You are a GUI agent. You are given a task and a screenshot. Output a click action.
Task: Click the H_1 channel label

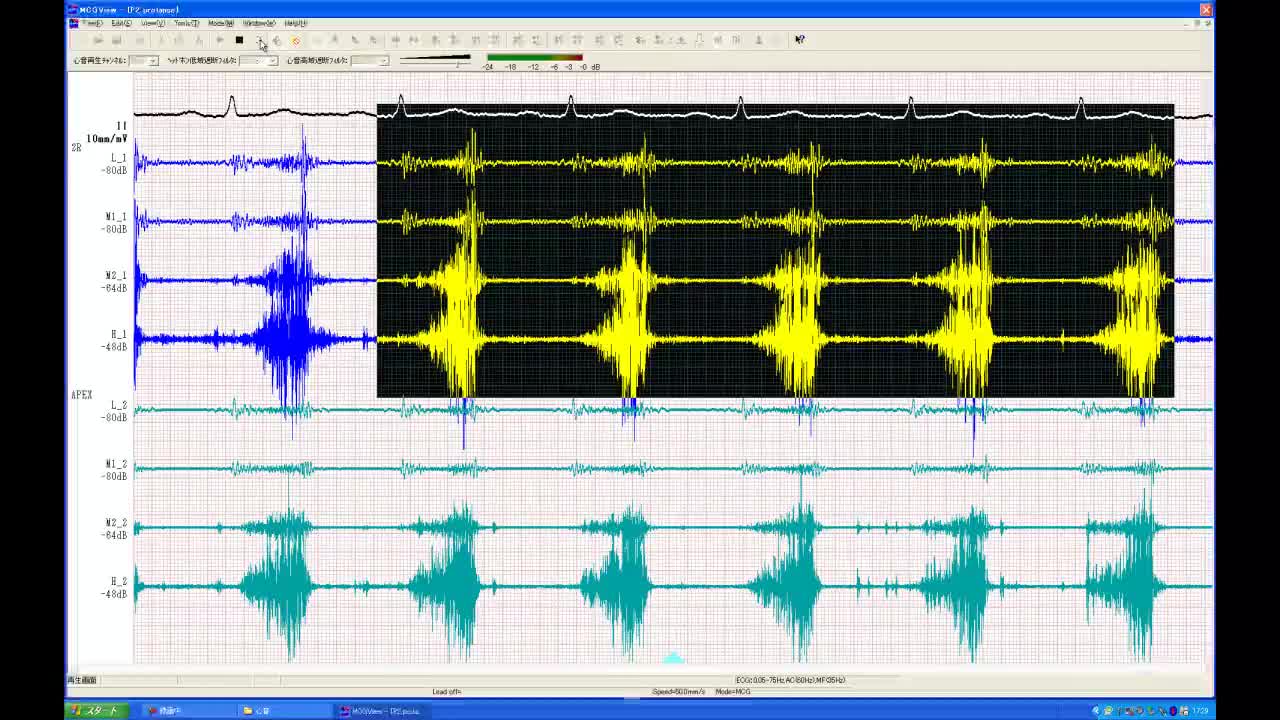tap(118, 334)
